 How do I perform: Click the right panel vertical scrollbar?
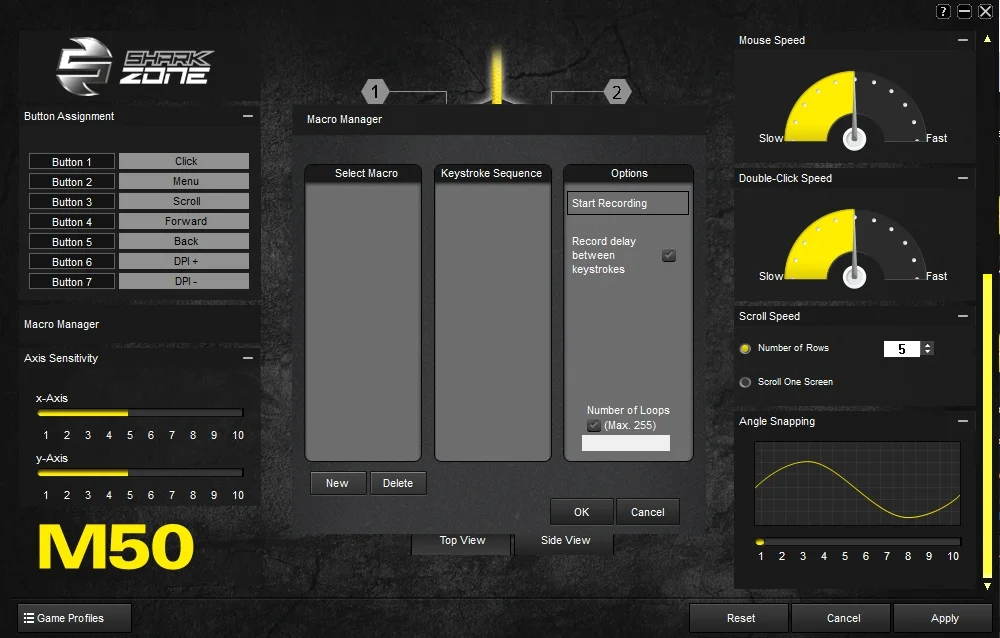tap(987, 426)
